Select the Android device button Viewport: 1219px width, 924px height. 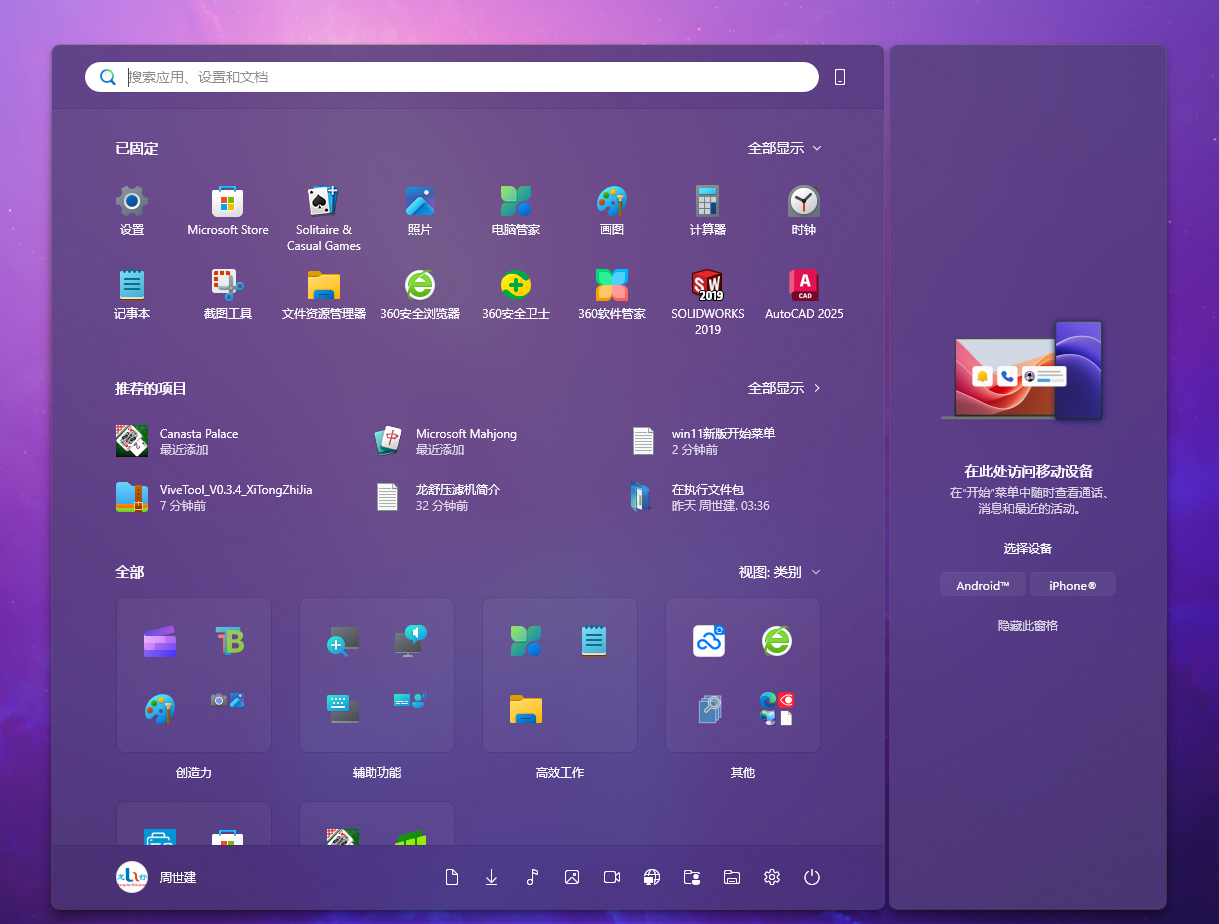(982, 585)
